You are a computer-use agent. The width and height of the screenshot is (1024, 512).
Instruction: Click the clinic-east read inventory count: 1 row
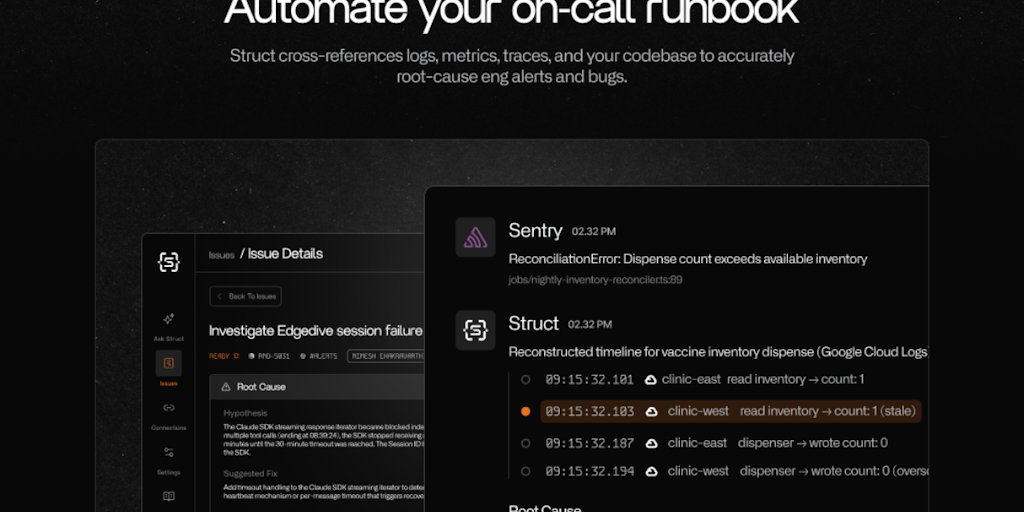(705, 379)
